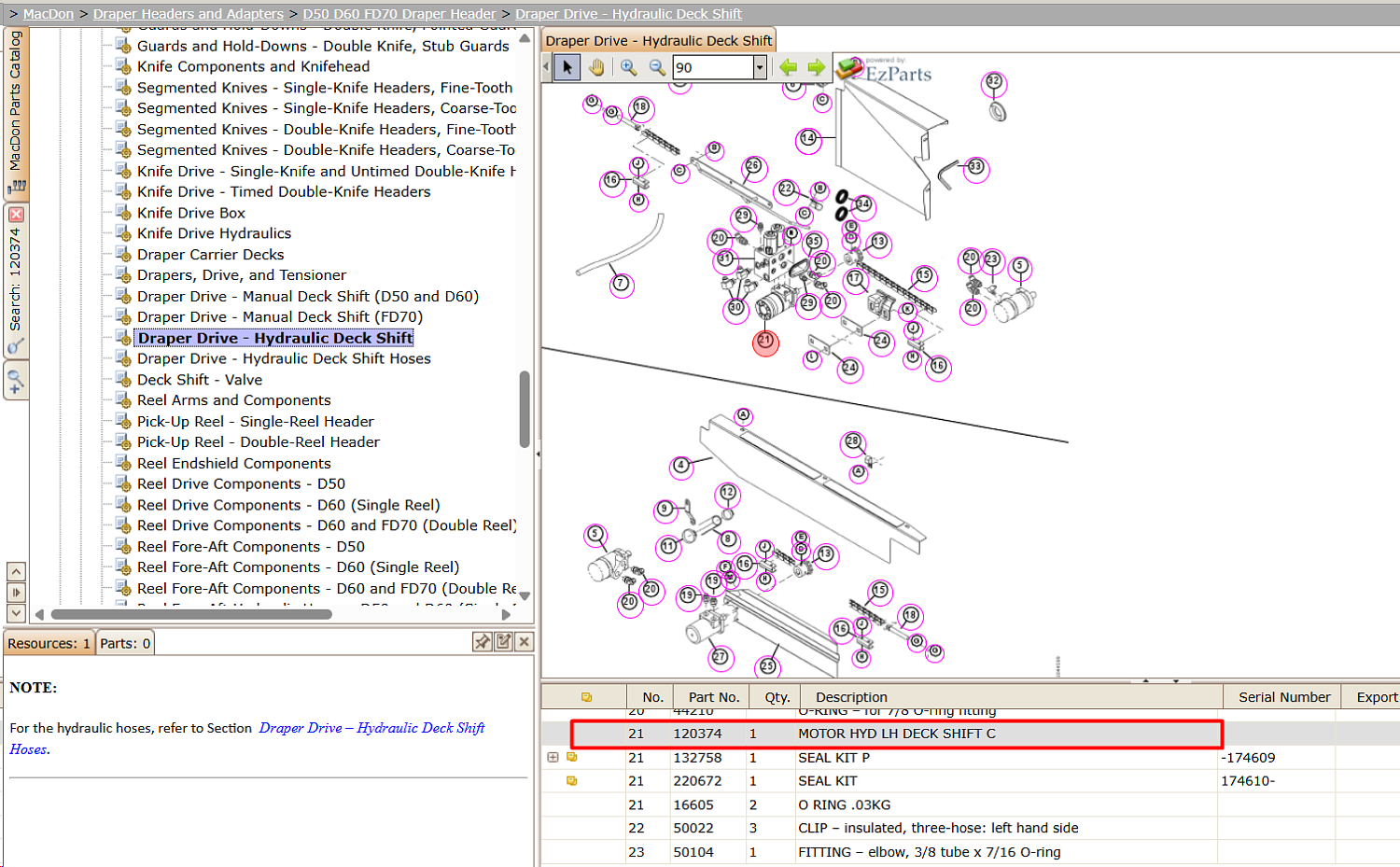Open Draper Drive - Hydraulic Deck Shift breadcrumb link
Image resolution: width=1400 pixels, height=867 pixels.
point(629,14)
